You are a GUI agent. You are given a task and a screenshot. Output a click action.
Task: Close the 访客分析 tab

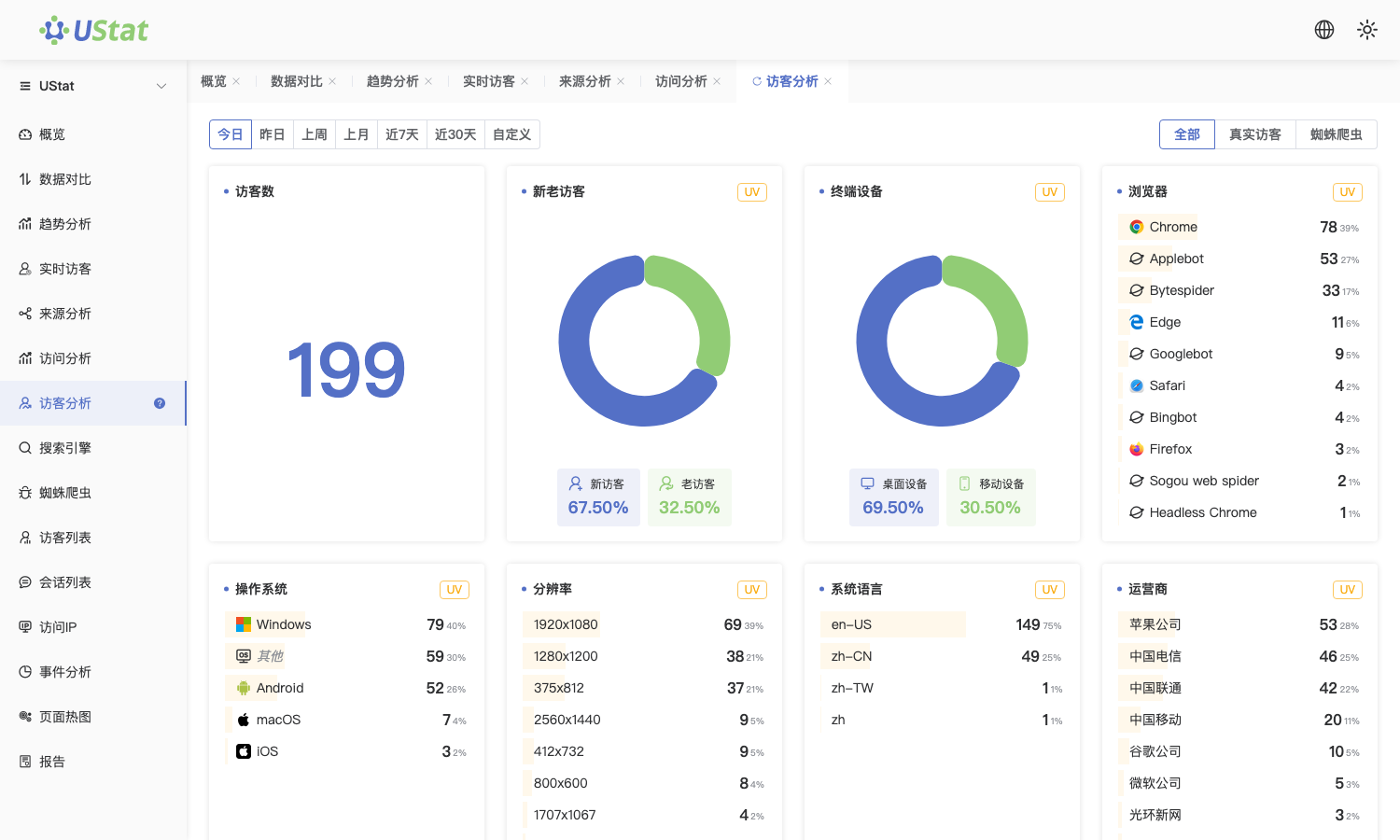coord(828,81)
